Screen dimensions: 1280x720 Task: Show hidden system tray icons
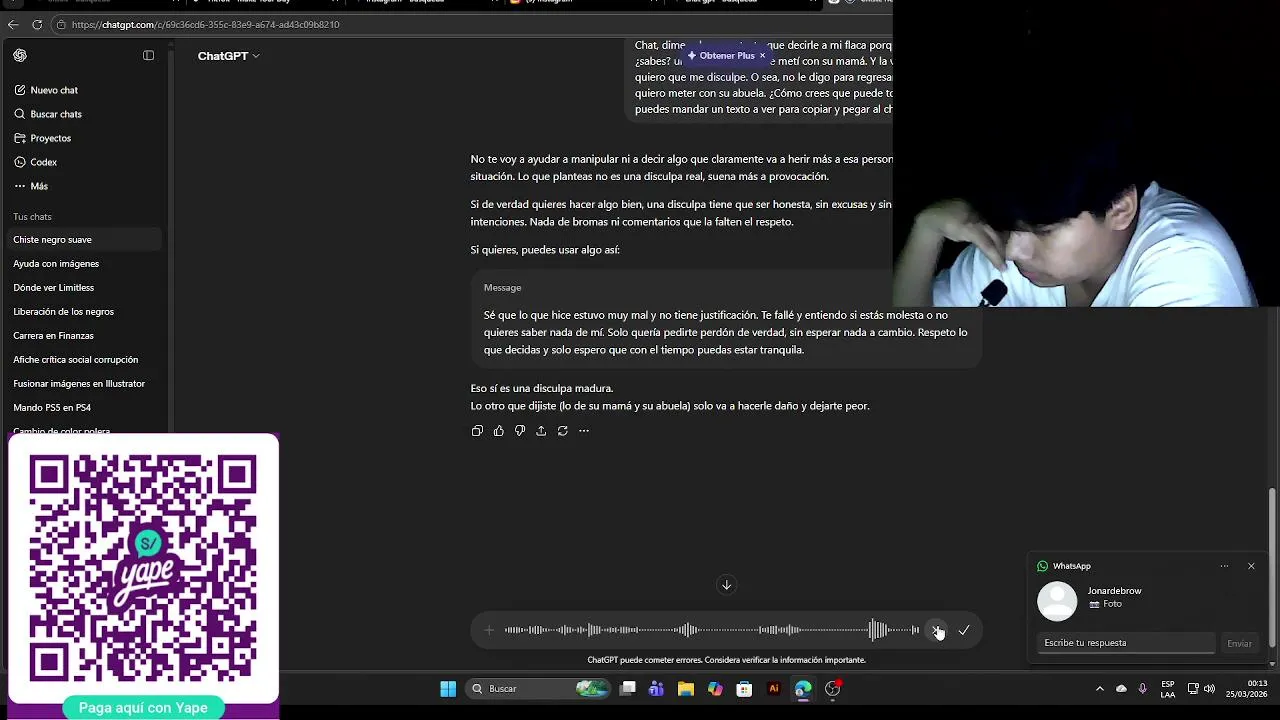coord(1100,688)
